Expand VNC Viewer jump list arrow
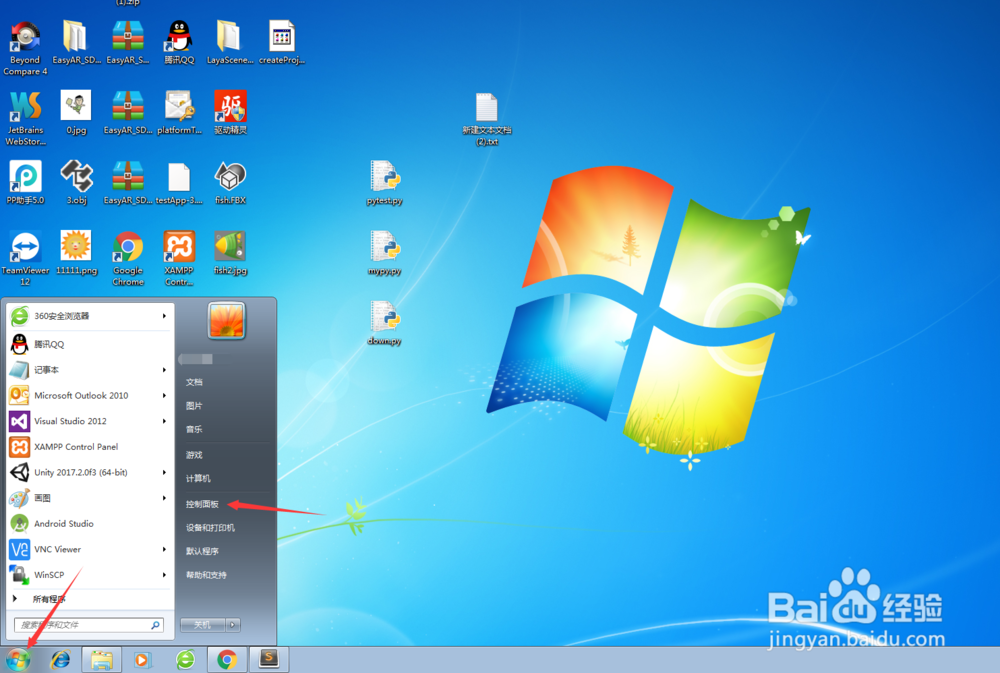This screenshot has width=1000, height=673. [x=164, y=549]
